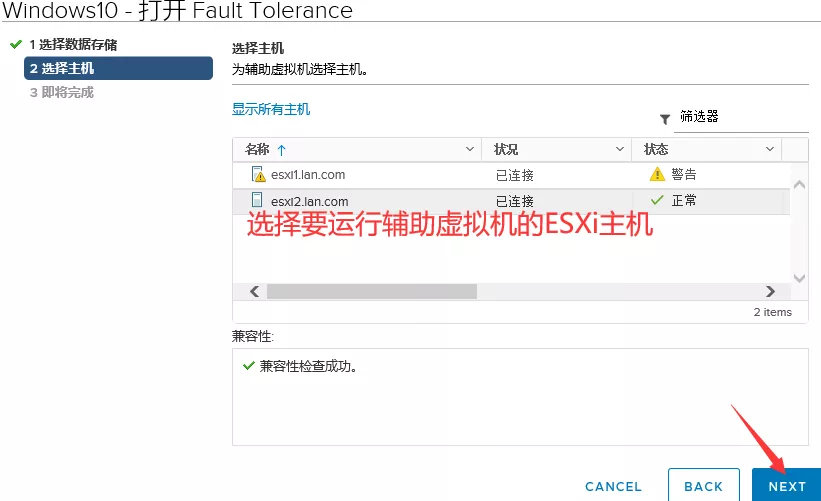Click the yellow warning status icon
Screen dimensions: 821x501
pos(657,174)
